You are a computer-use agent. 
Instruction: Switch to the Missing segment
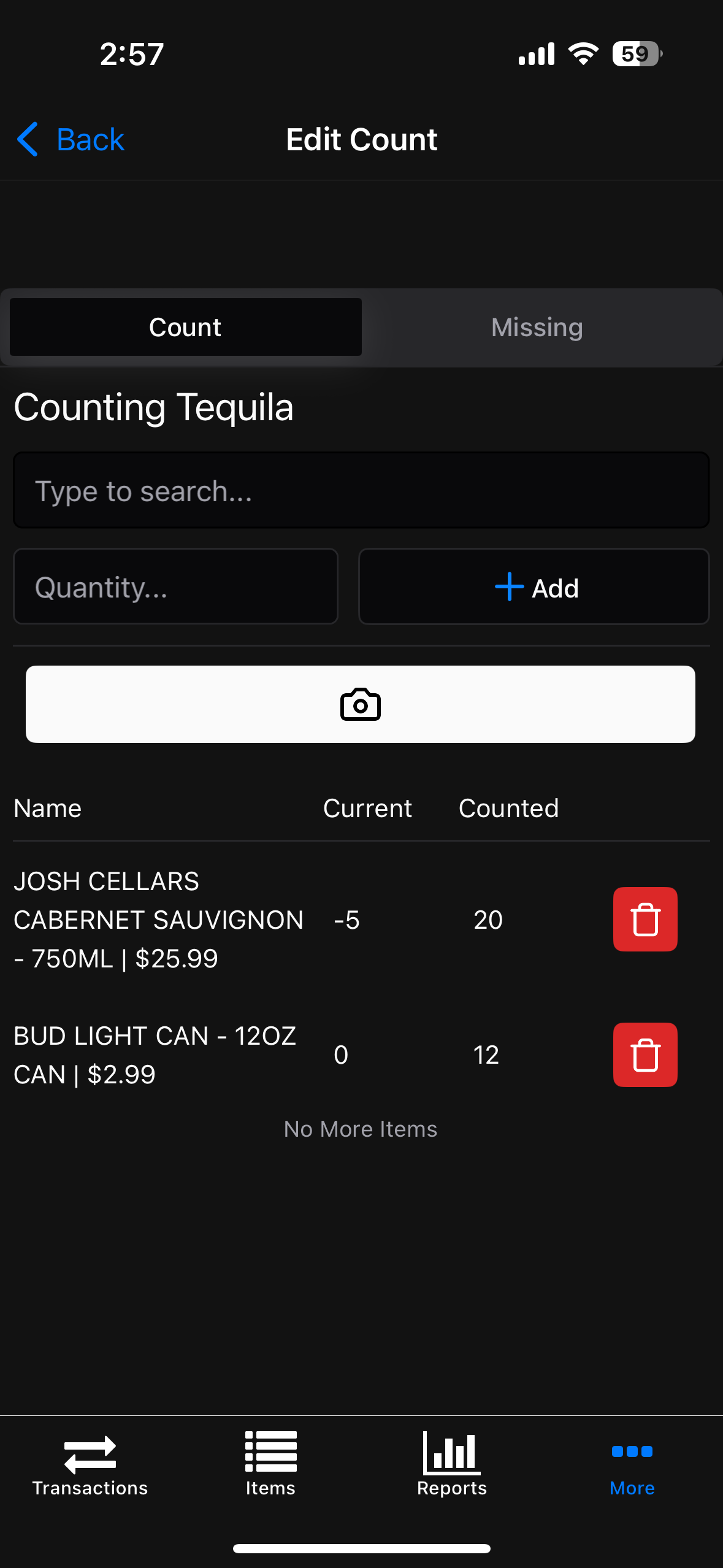(x=537, y=327)
